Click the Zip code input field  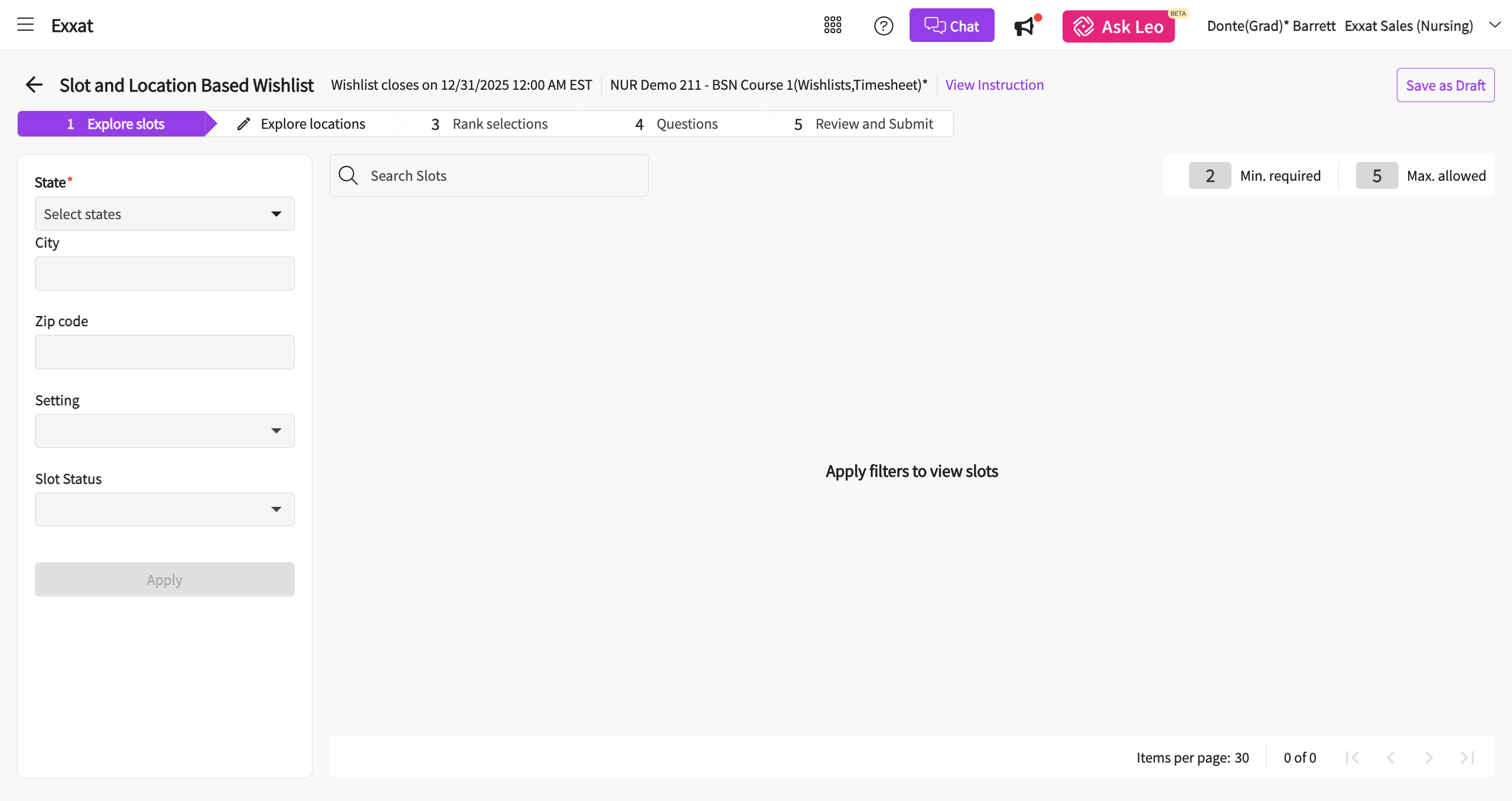(164, 352)
